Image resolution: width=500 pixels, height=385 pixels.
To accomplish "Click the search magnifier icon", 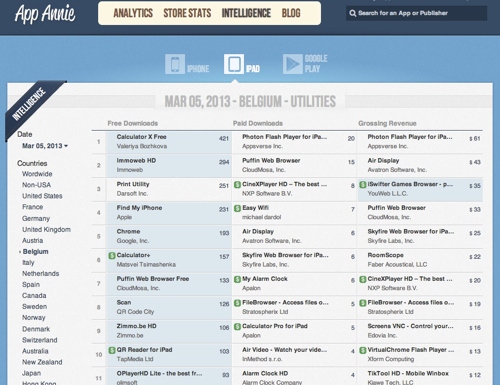I will click(353, 13).
